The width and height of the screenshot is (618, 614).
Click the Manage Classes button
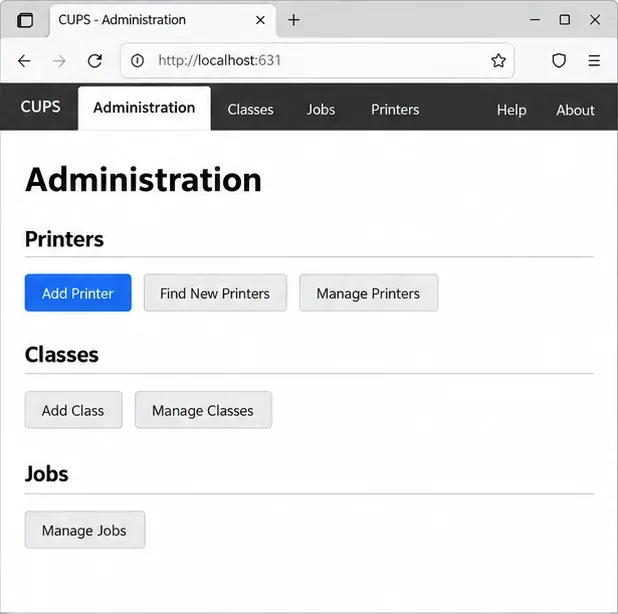(203, 410)
